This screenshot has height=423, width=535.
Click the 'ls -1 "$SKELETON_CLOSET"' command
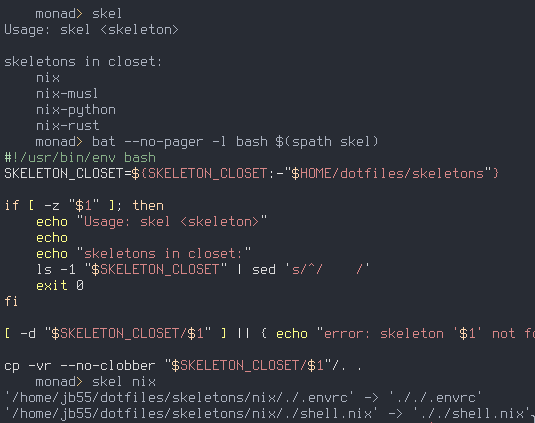click(x=131, y=269)
